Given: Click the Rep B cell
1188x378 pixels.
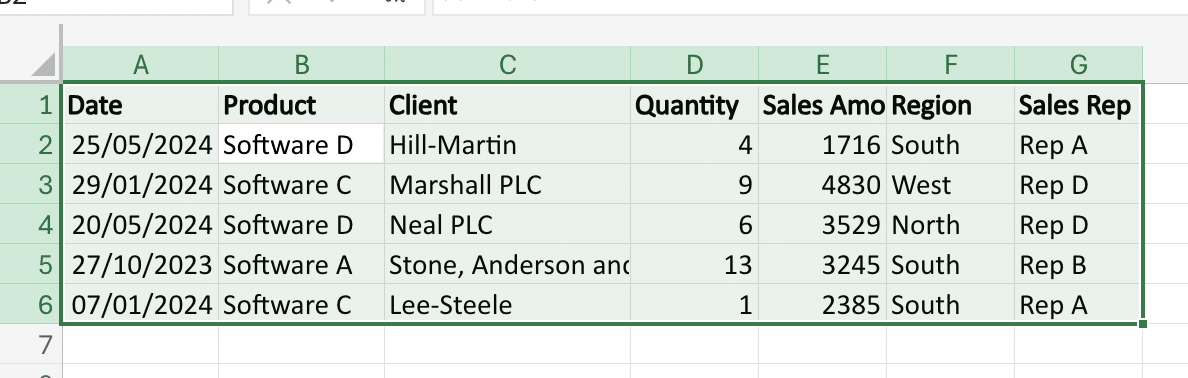Looking at the screenshot, I should [1078, 265].
